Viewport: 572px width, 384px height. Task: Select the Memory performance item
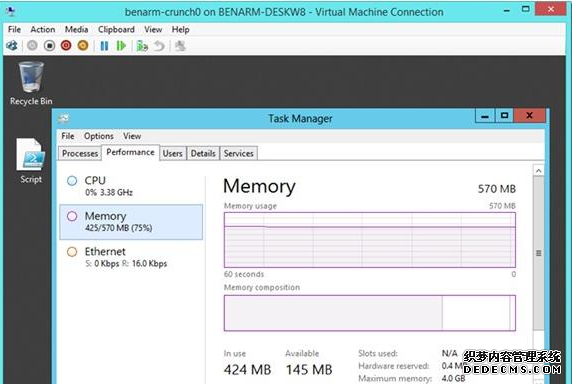[x=131, y=222]
